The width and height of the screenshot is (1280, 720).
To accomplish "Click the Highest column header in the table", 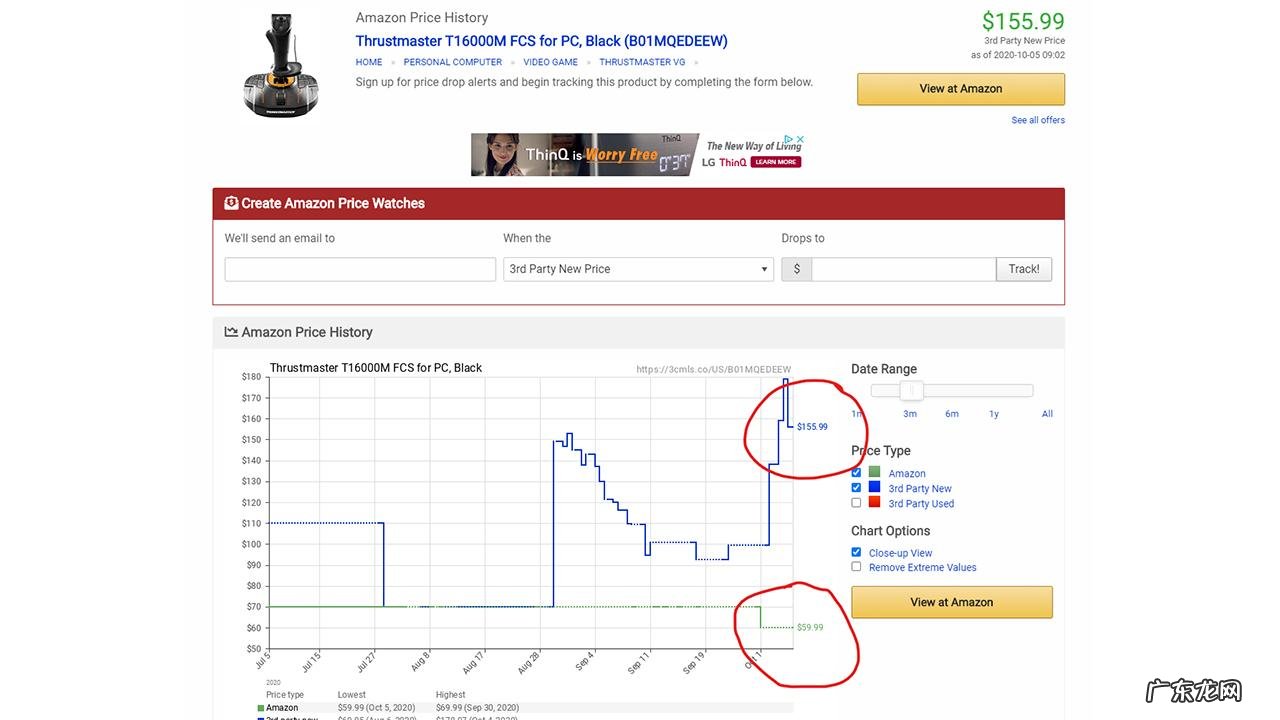I will tap(451, 695).
